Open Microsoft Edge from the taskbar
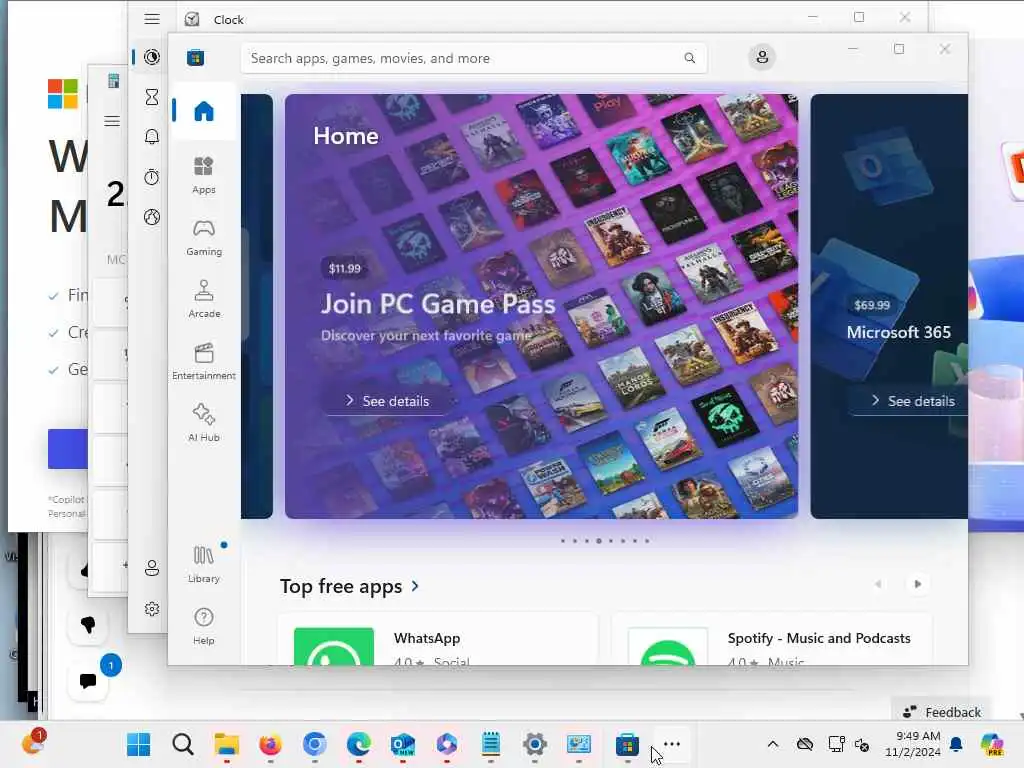This screenshot has width=1024, height=768. (x=359, y=744)
